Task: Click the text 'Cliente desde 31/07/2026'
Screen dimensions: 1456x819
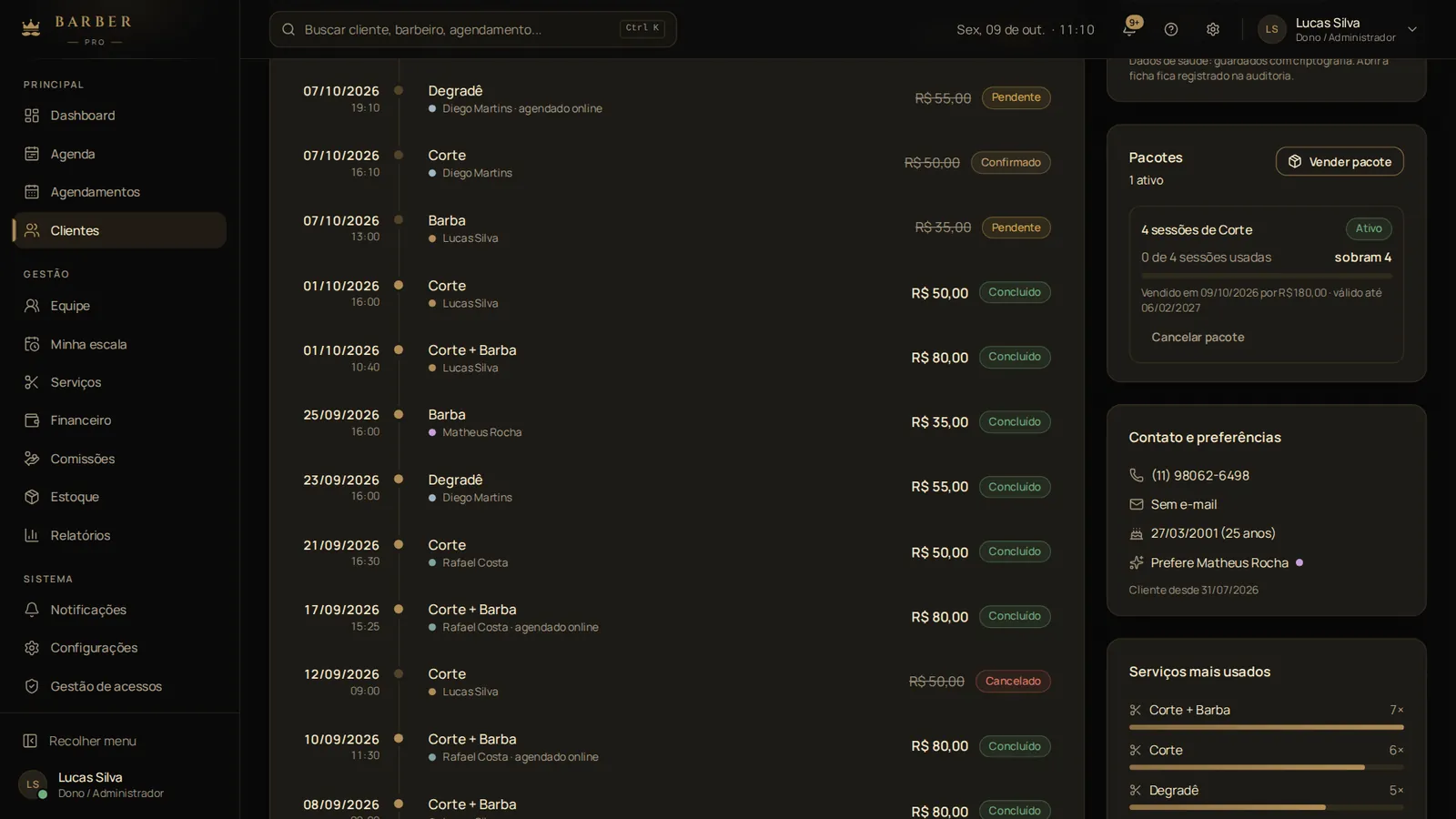Action: click(1194, 590)
